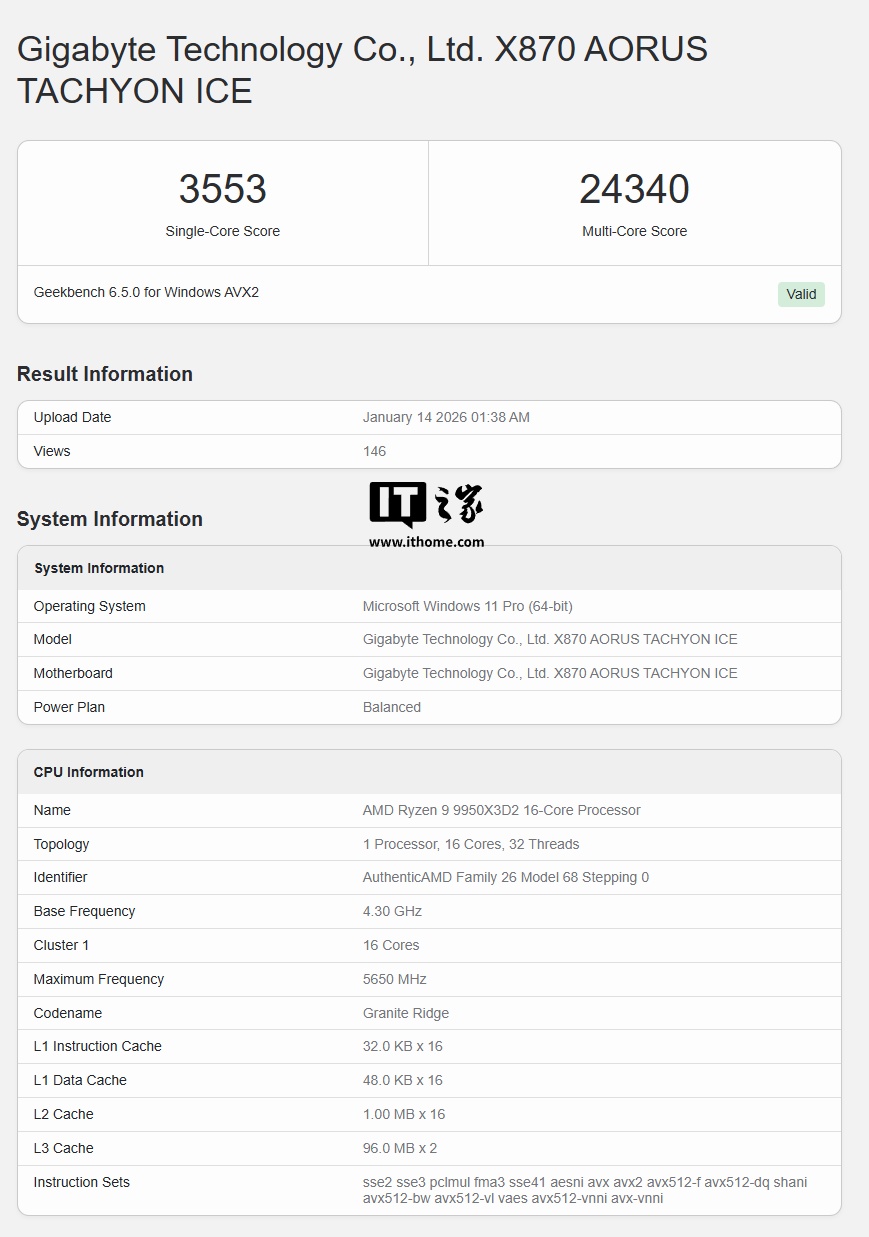Click the IT Home watermark logo

[426, 505]
